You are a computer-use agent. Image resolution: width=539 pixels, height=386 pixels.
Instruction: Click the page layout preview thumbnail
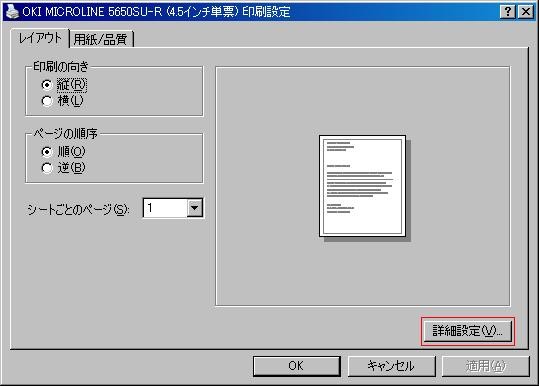363,186
